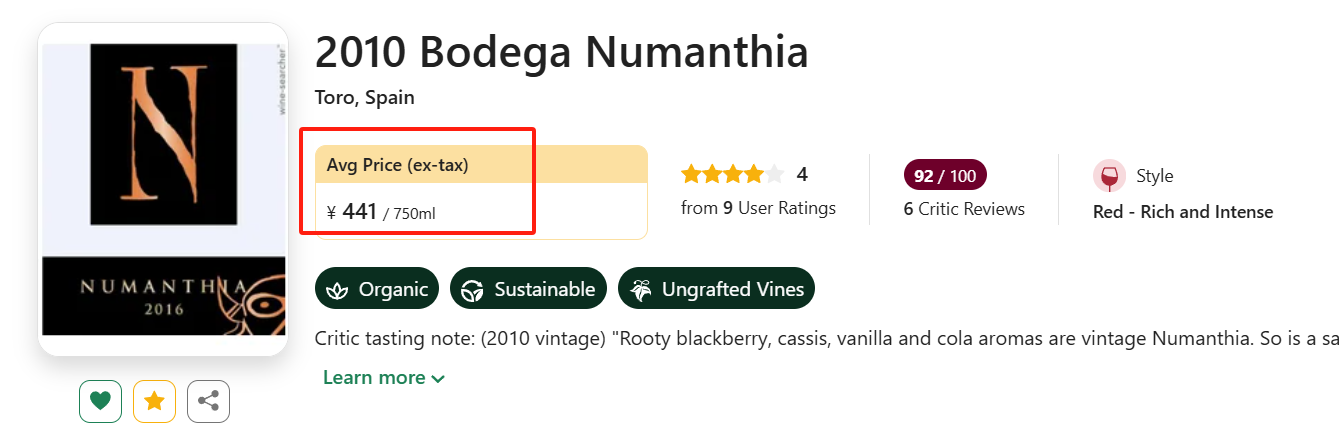The image size is (1339, 431).
Task: Click the Toro, Spain region text
Action: pos(364,98)
